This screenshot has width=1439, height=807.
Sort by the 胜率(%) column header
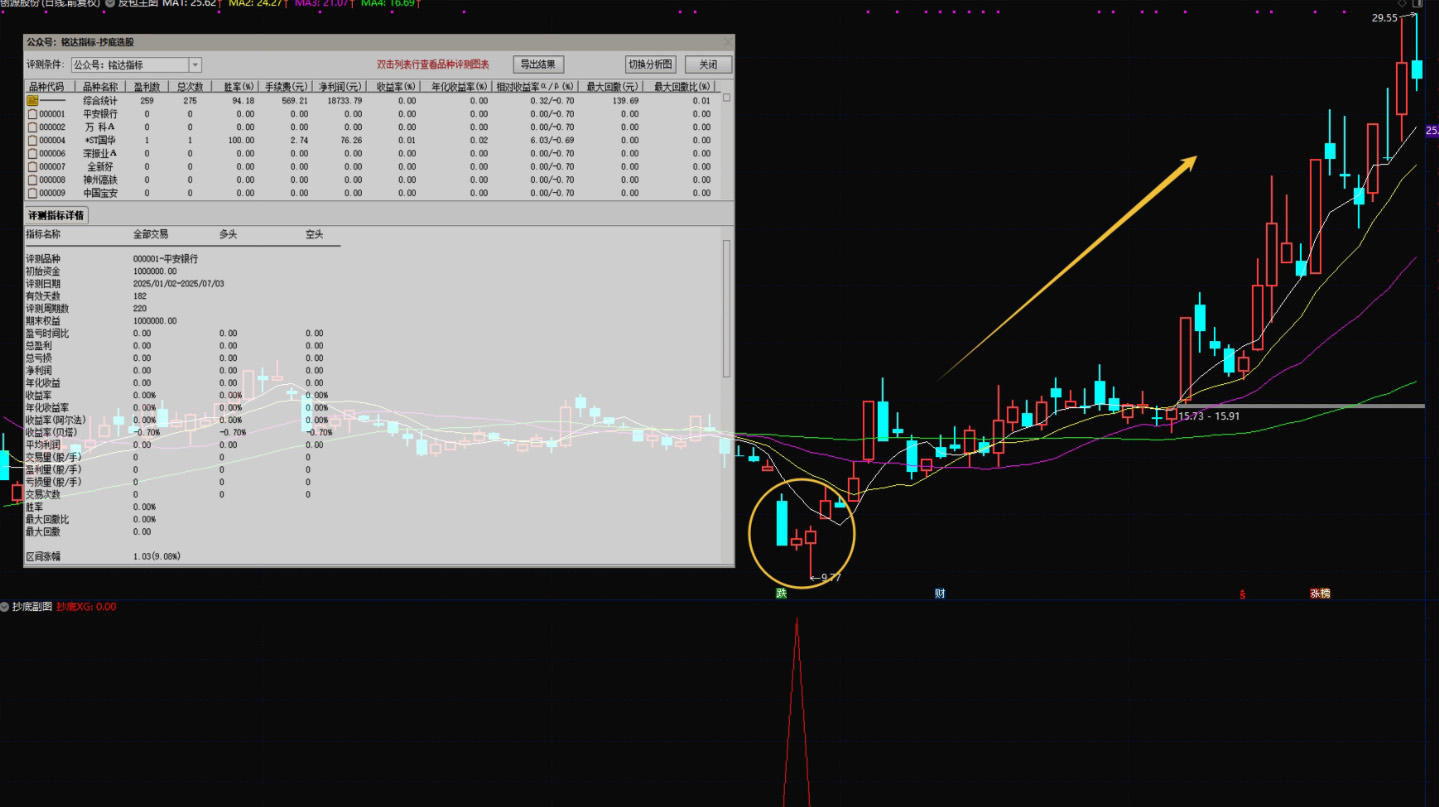click(238, 87)
